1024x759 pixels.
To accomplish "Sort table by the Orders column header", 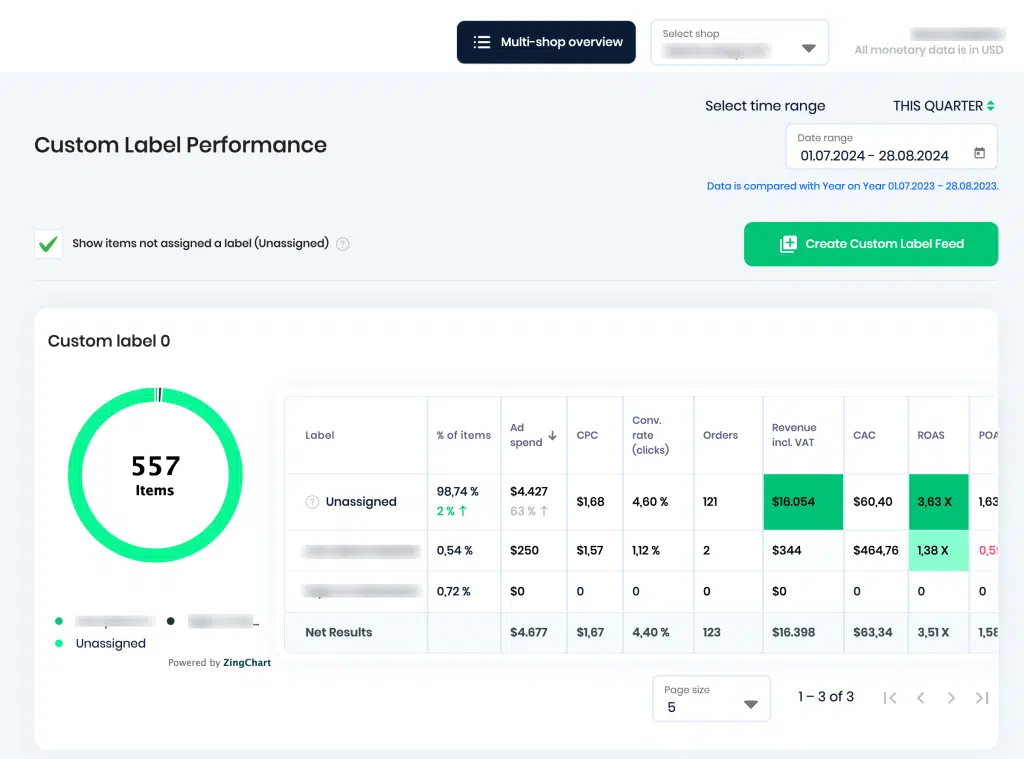I will click(720, 435).
